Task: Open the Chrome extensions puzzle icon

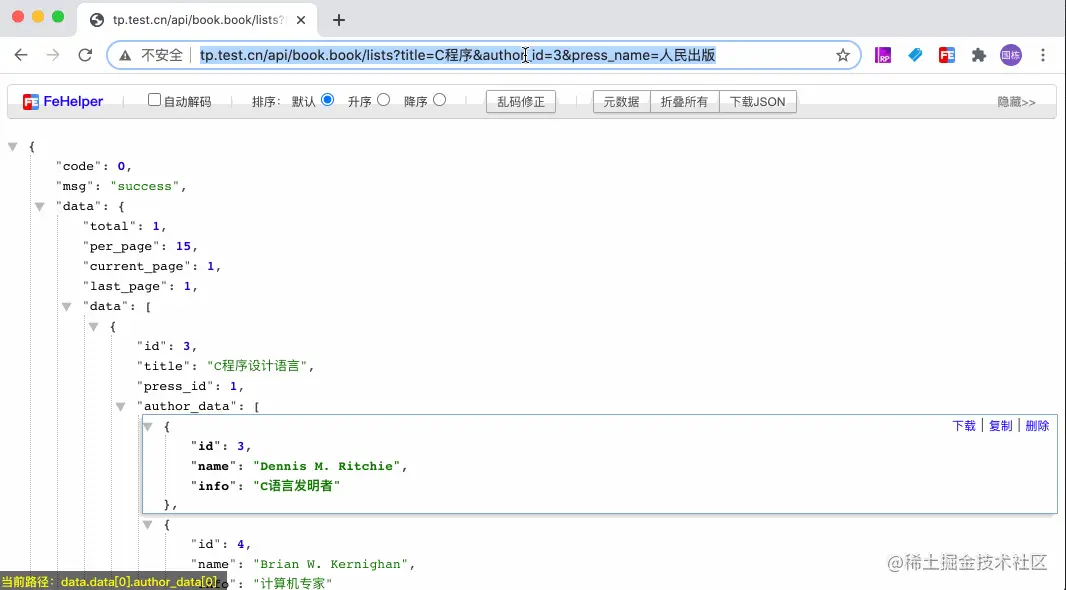Action: [978, 55]
